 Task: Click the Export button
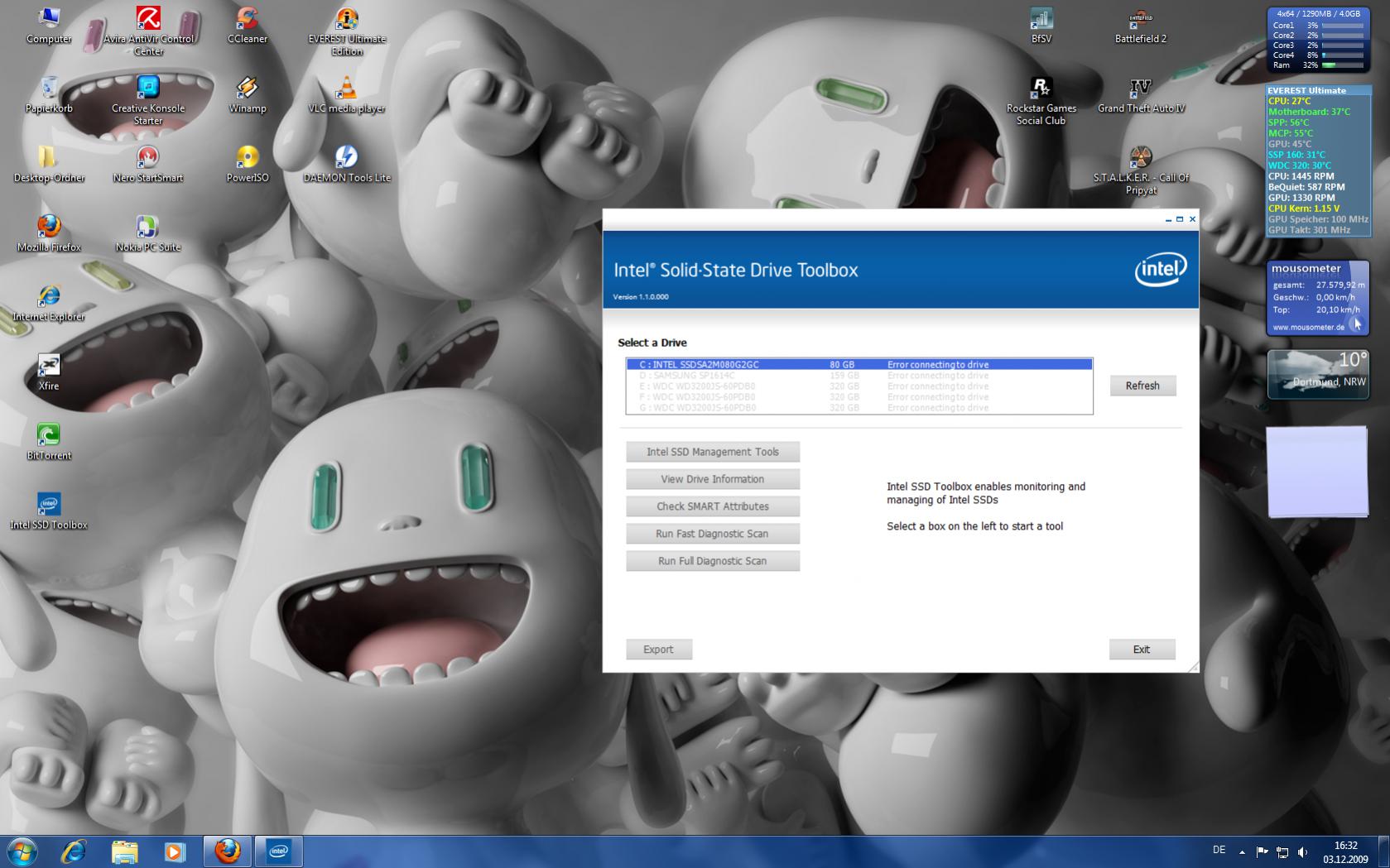point(659,650)
